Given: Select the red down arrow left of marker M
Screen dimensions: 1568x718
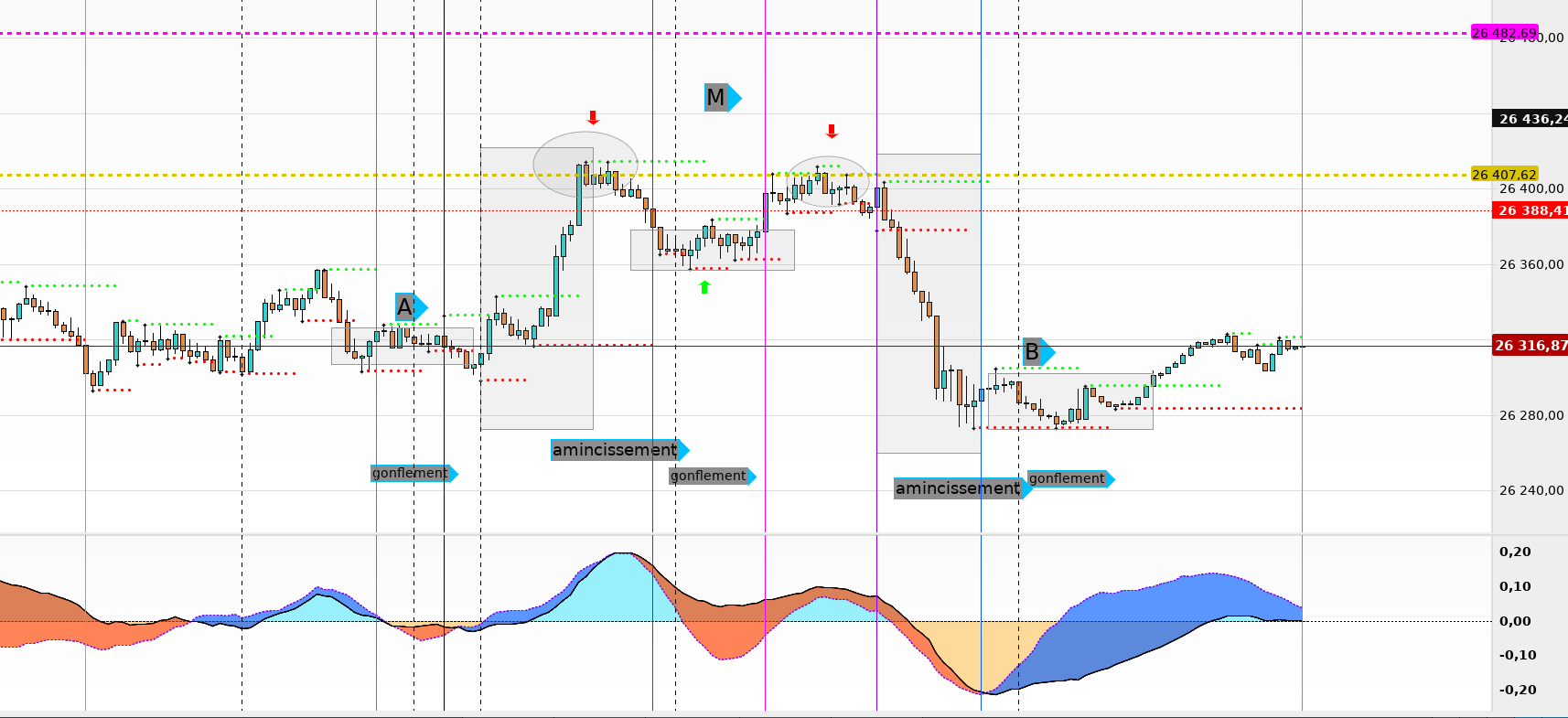Looking at the screenshot, I should tap(593, 117).
